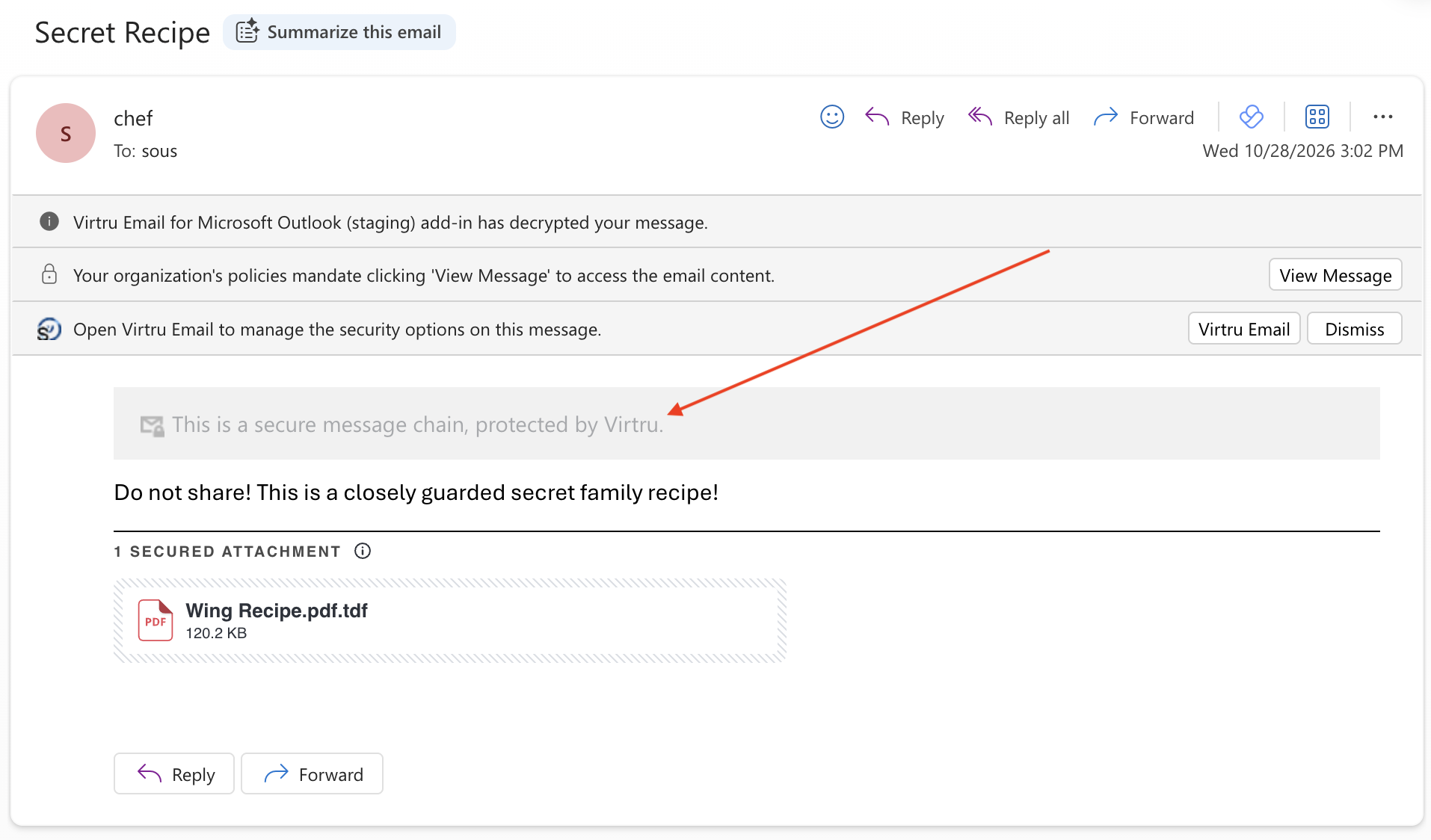Forward the email from header toolbar
This screenshot has width=1431, height=840.
1144,117
